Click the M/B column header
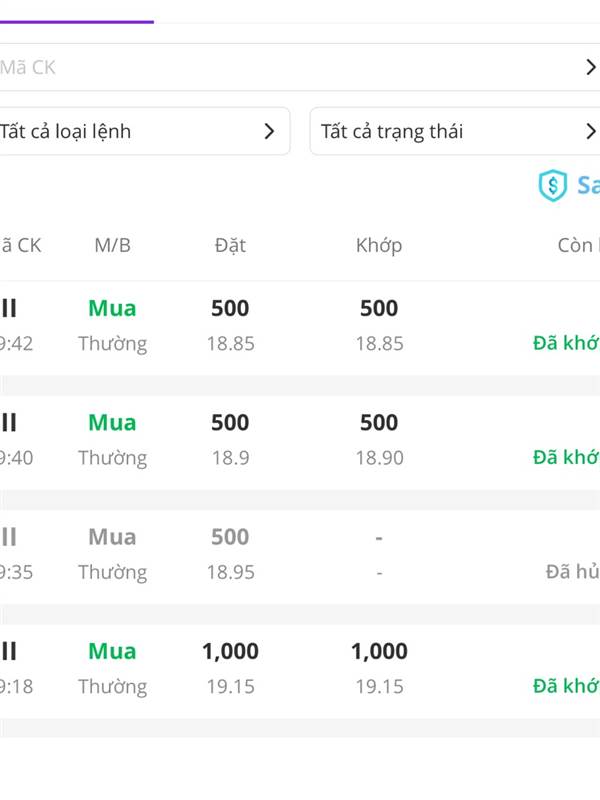The width and height of the screenshot is (600, 800). (x=112, y=245)
